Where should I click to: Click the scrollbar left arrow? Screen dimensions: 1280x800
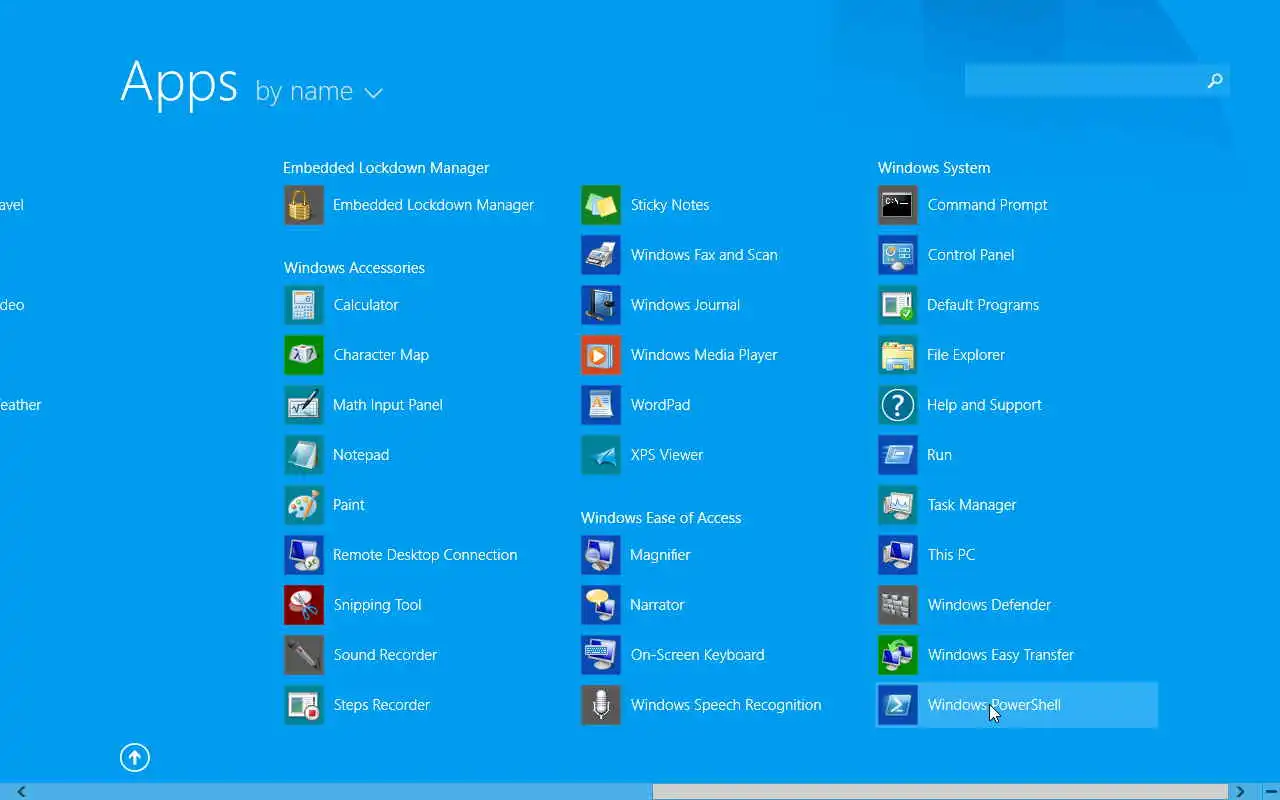pyautogui.click(x=20, y=791)
